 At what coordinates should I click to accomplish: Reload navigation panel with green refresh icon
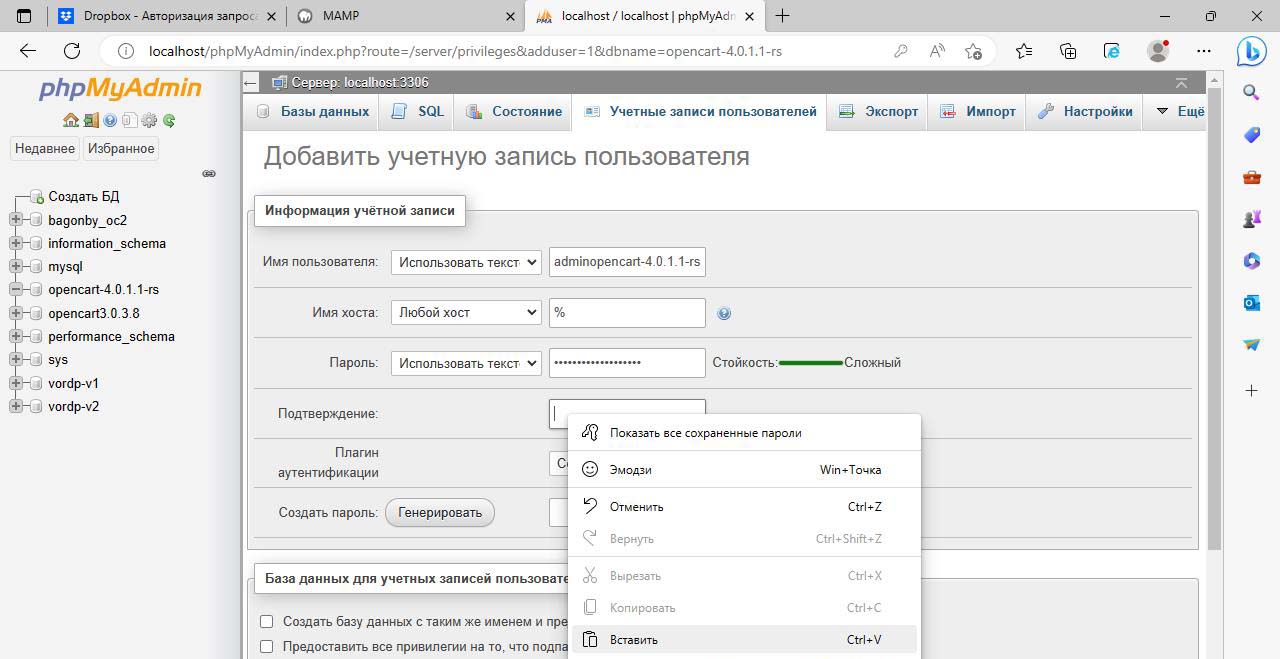[169, 121]
